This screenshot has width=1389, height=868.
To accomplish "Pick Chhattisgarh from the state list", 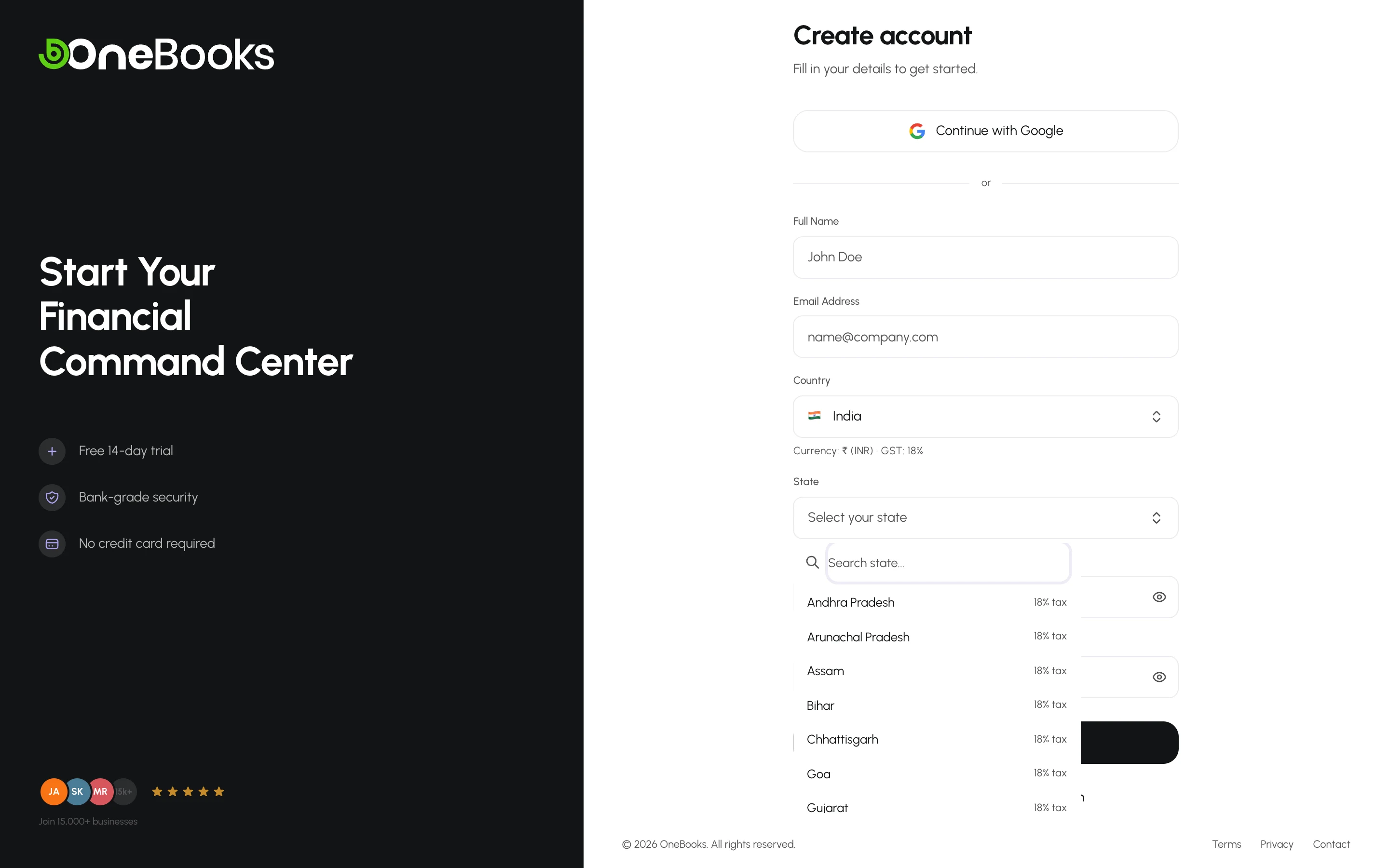I will [937, 739].
